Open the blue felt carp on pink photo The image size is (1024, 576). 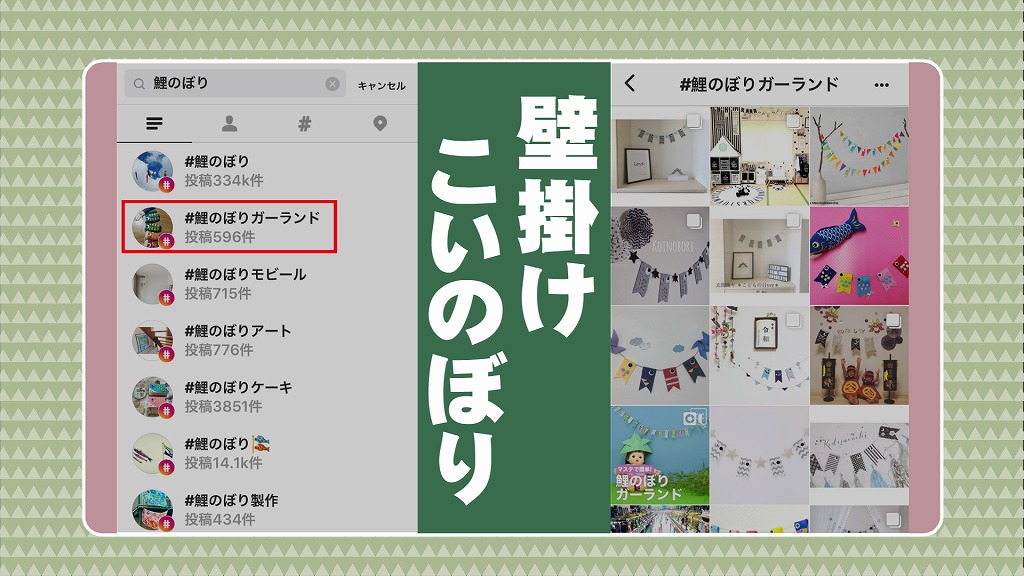[x=859, y=256]
